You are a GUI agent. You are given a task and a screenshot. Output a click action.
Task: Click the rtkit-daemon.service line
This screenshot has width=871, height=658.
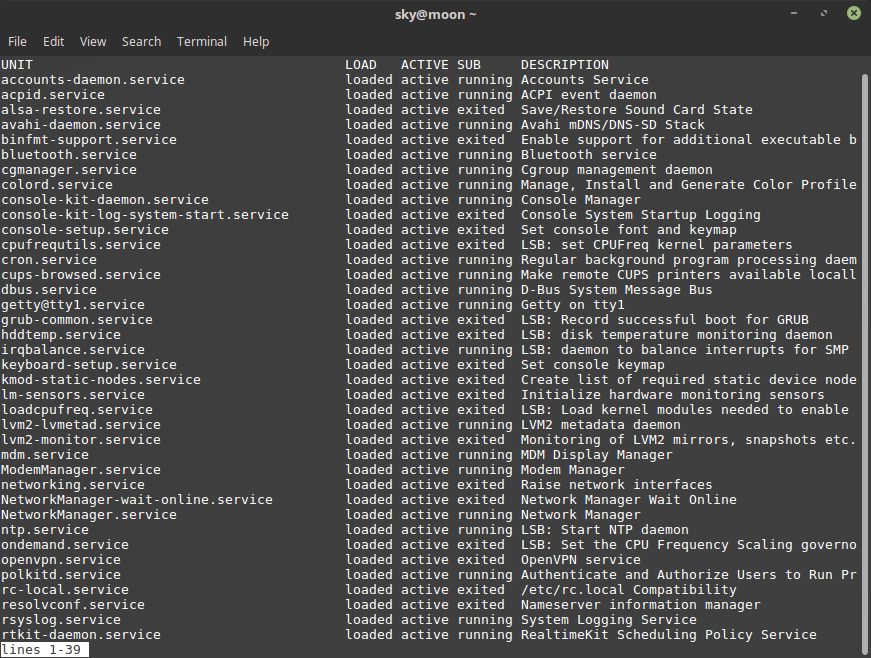click(81, 635)
